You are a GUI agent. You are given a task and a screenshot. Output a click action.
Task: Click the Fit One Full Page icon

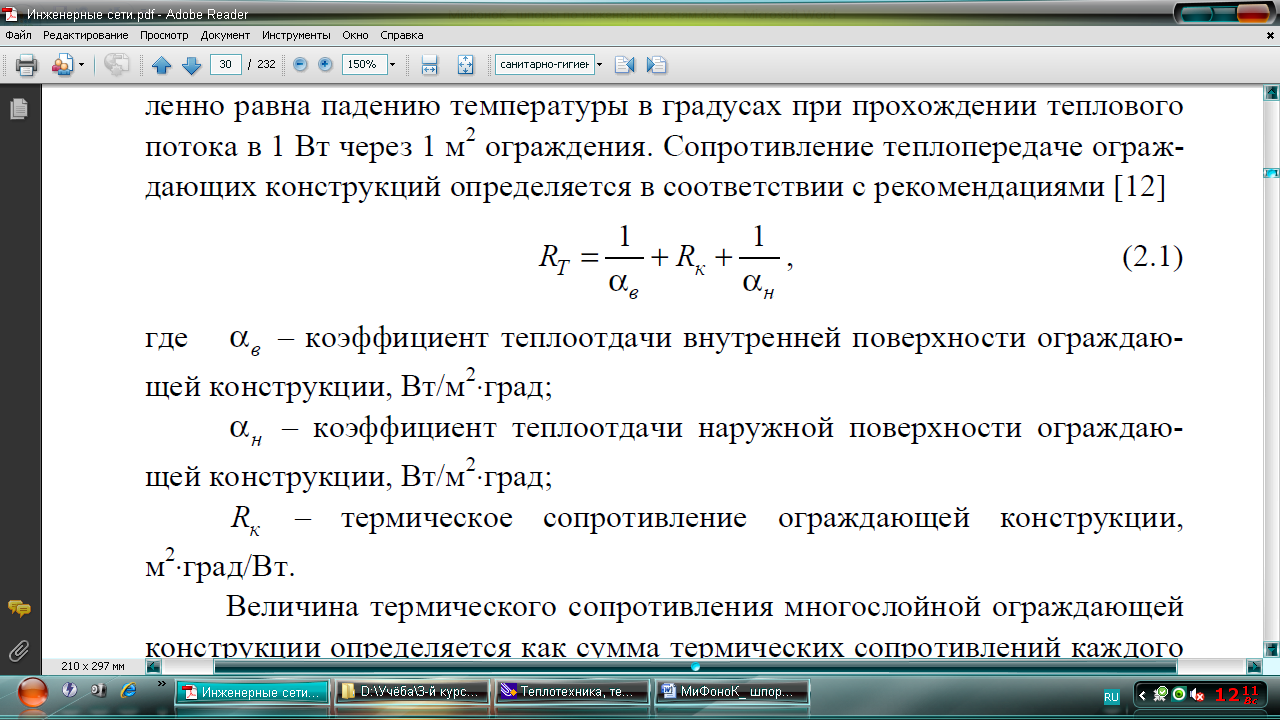(x=465, y=65)
